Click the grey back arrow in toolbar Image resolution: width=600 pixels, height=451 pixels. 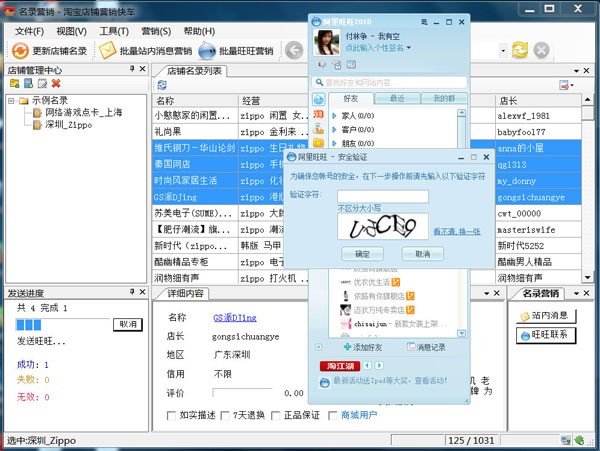tap(294, 50)
